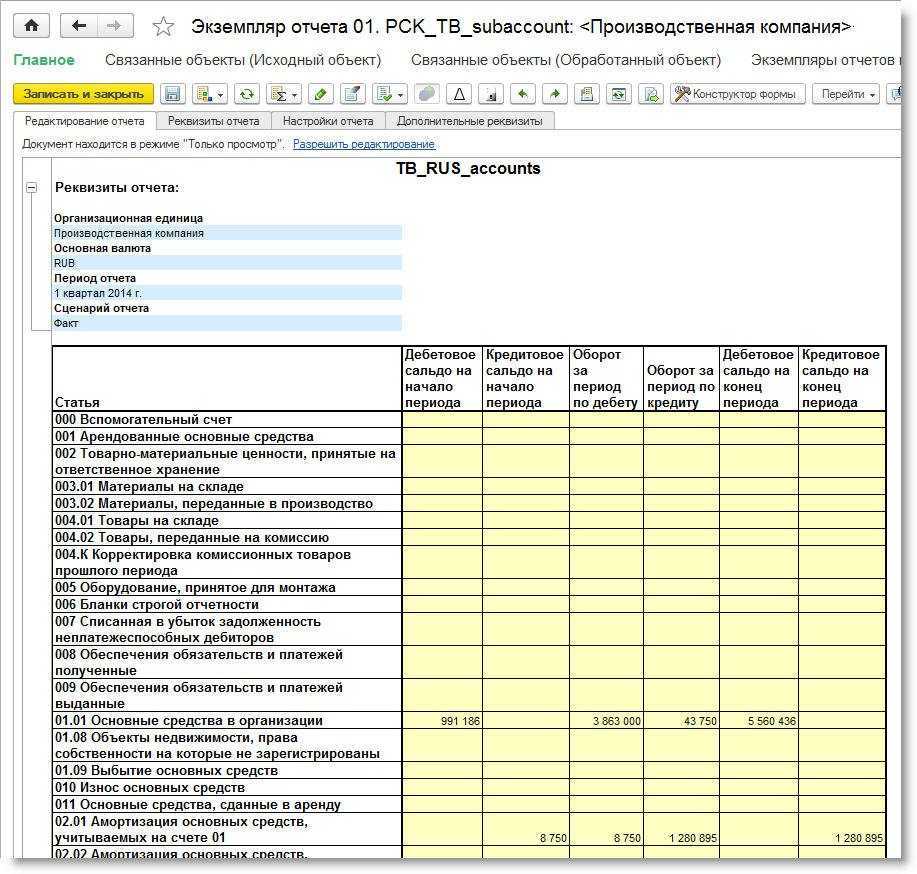
Task: Click the green left arrow toolbar icon
Action: coord(522,94)
